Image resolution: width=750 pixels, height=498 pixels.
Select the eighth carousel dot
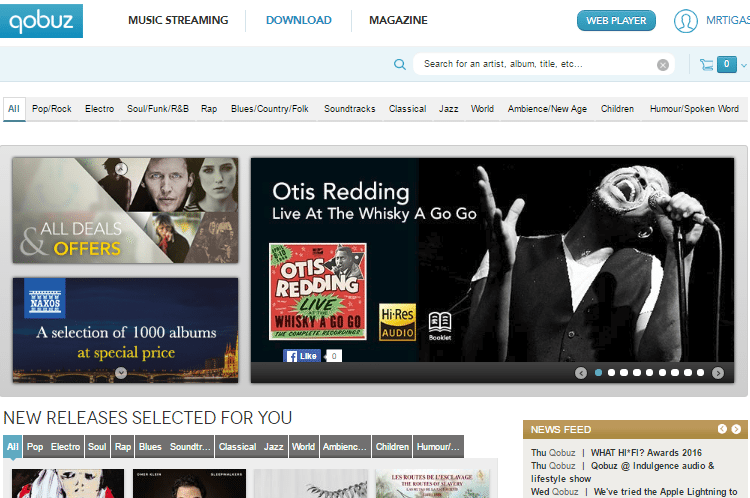click(688, 373)
